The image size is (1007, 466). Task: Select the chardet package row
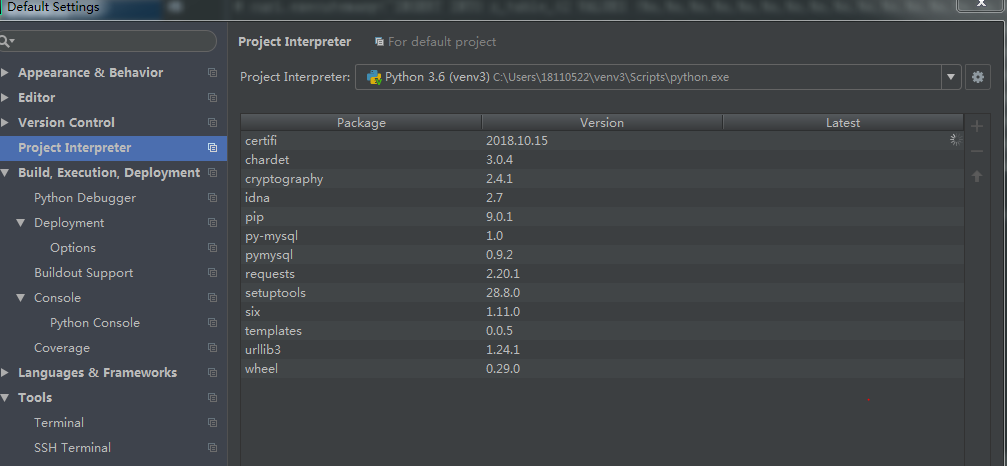(x=602, y=160)
